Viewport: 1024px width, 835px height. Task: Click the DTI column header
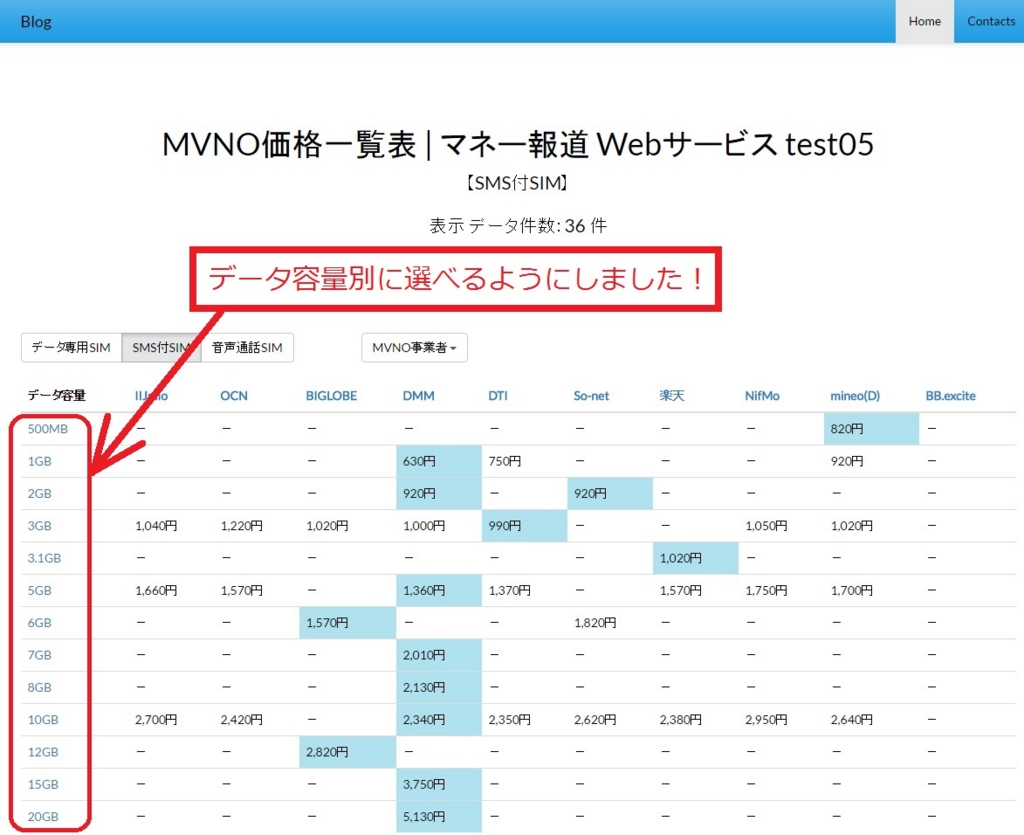pyautogui.click(x=498, y=396)
